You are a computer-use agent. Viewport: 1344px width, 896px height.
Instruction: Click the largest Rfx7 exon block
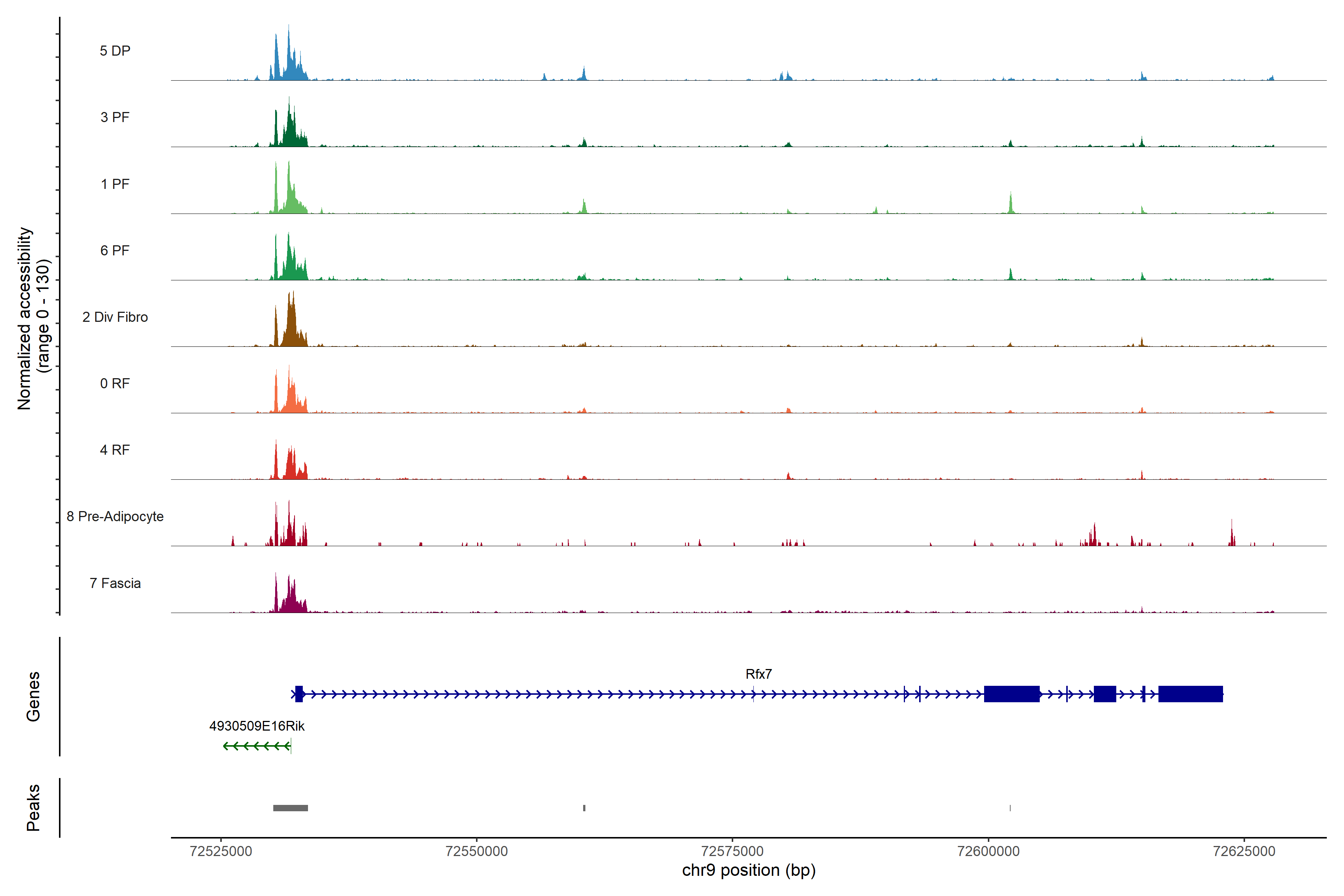click(1190, 694)
